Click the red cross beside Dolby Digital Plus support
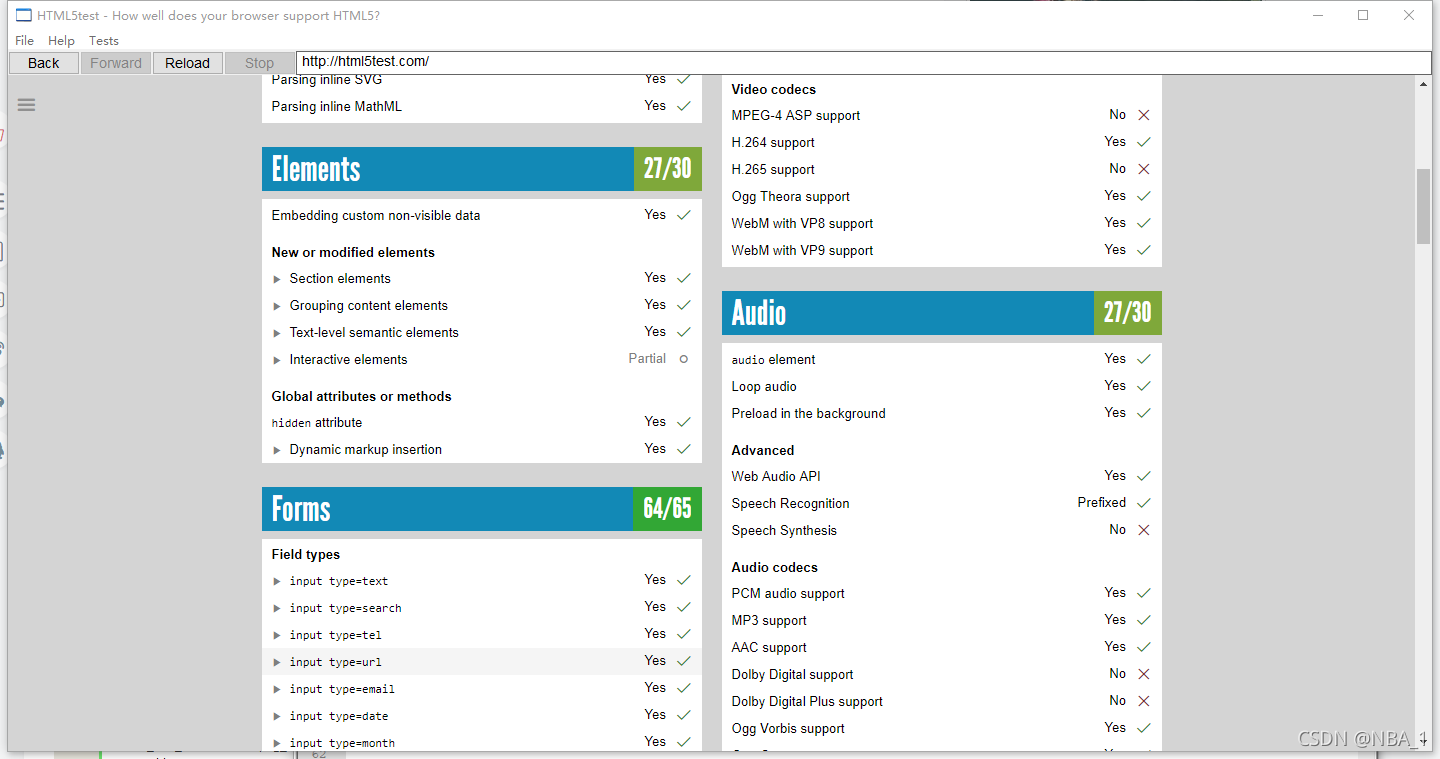 coord(1144,701)
